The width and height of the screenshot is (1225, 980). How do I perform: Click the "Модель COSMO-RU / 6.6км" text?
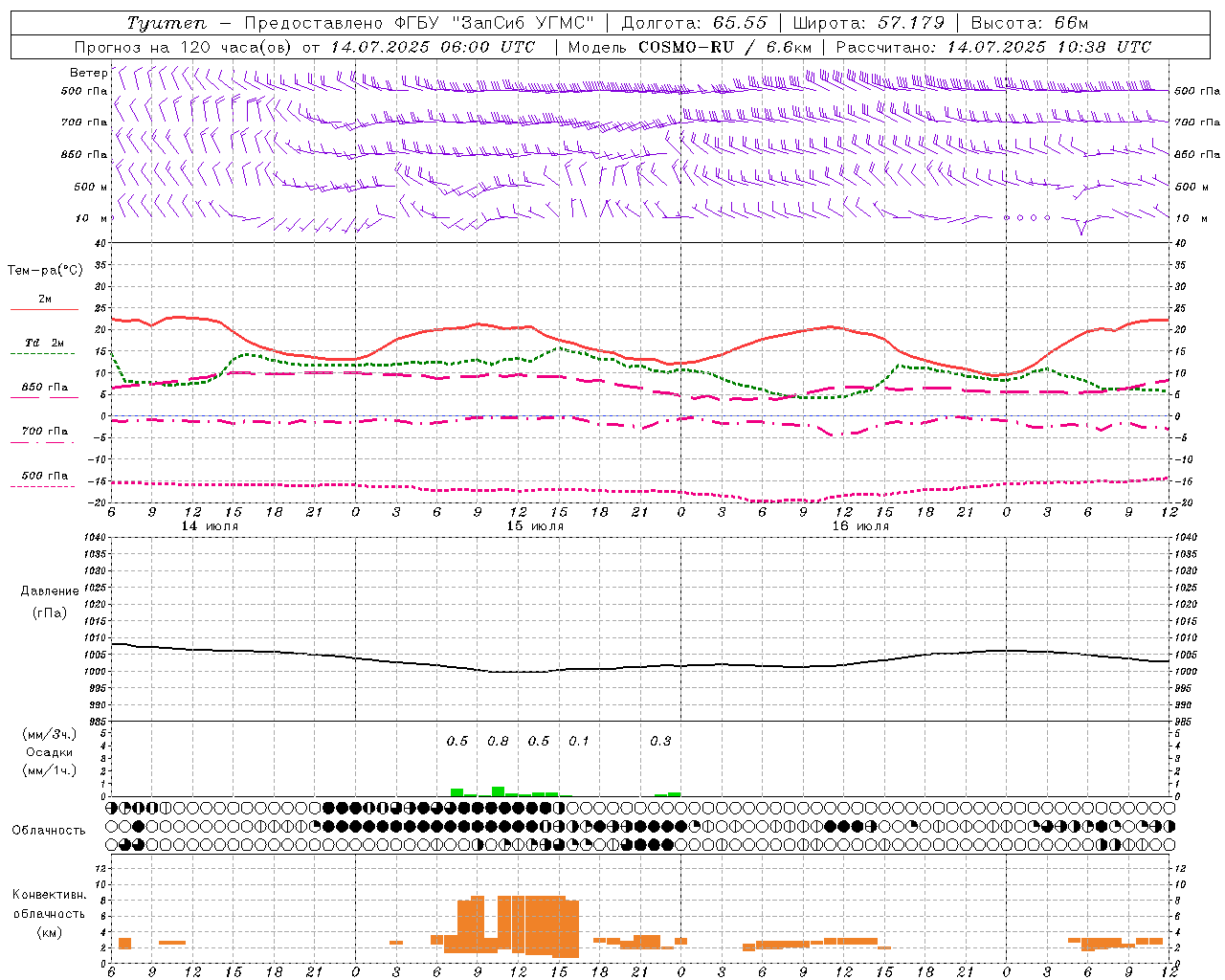pos(690,47)
